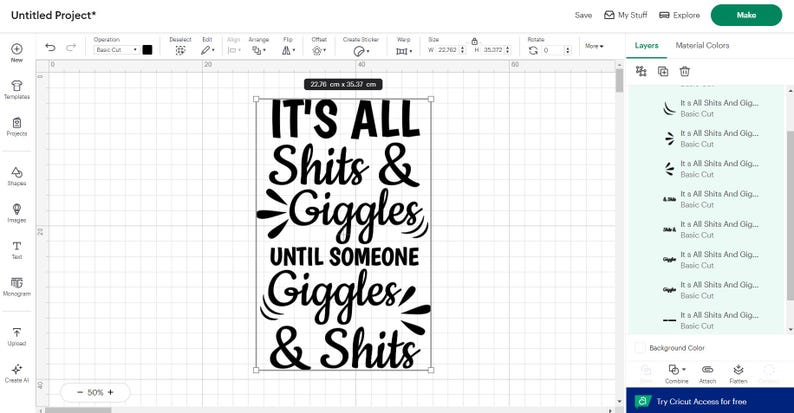Image resolution: width=794 pixels, height=413 pixels.
Task: Open the Edit pencil menu
Action: [207, 50]
